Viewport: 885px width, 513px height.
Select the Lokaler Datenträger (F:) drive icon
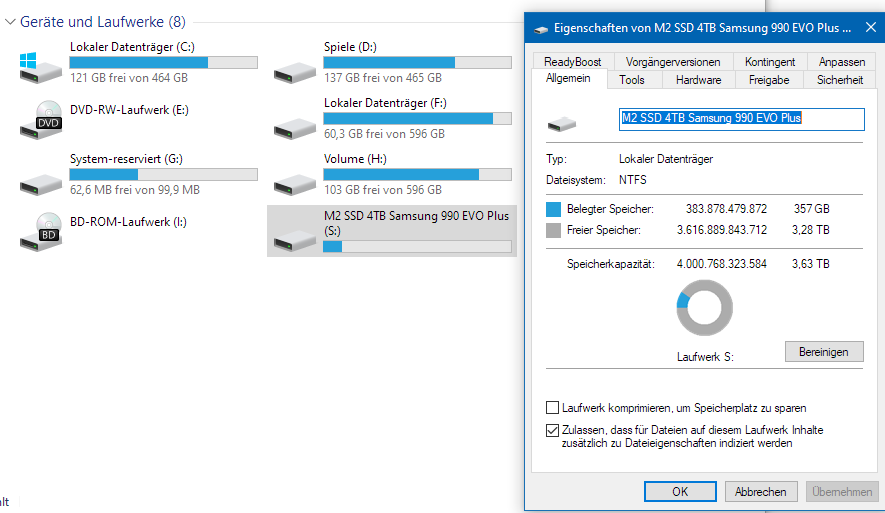(295, 129)
